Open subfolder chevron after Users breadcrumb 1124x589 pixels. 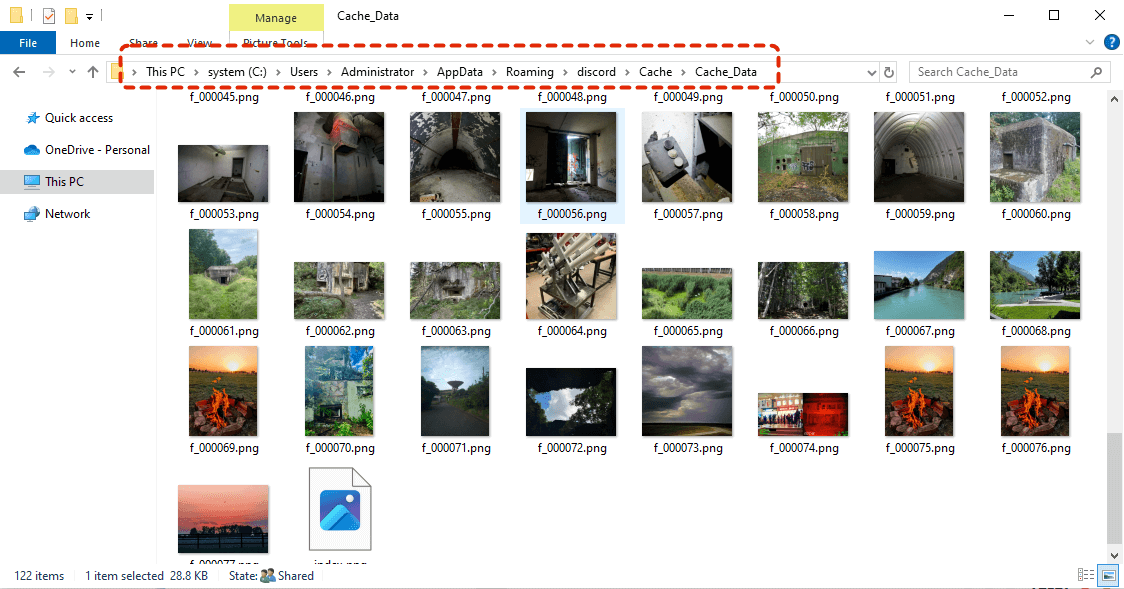pos(329,72)
